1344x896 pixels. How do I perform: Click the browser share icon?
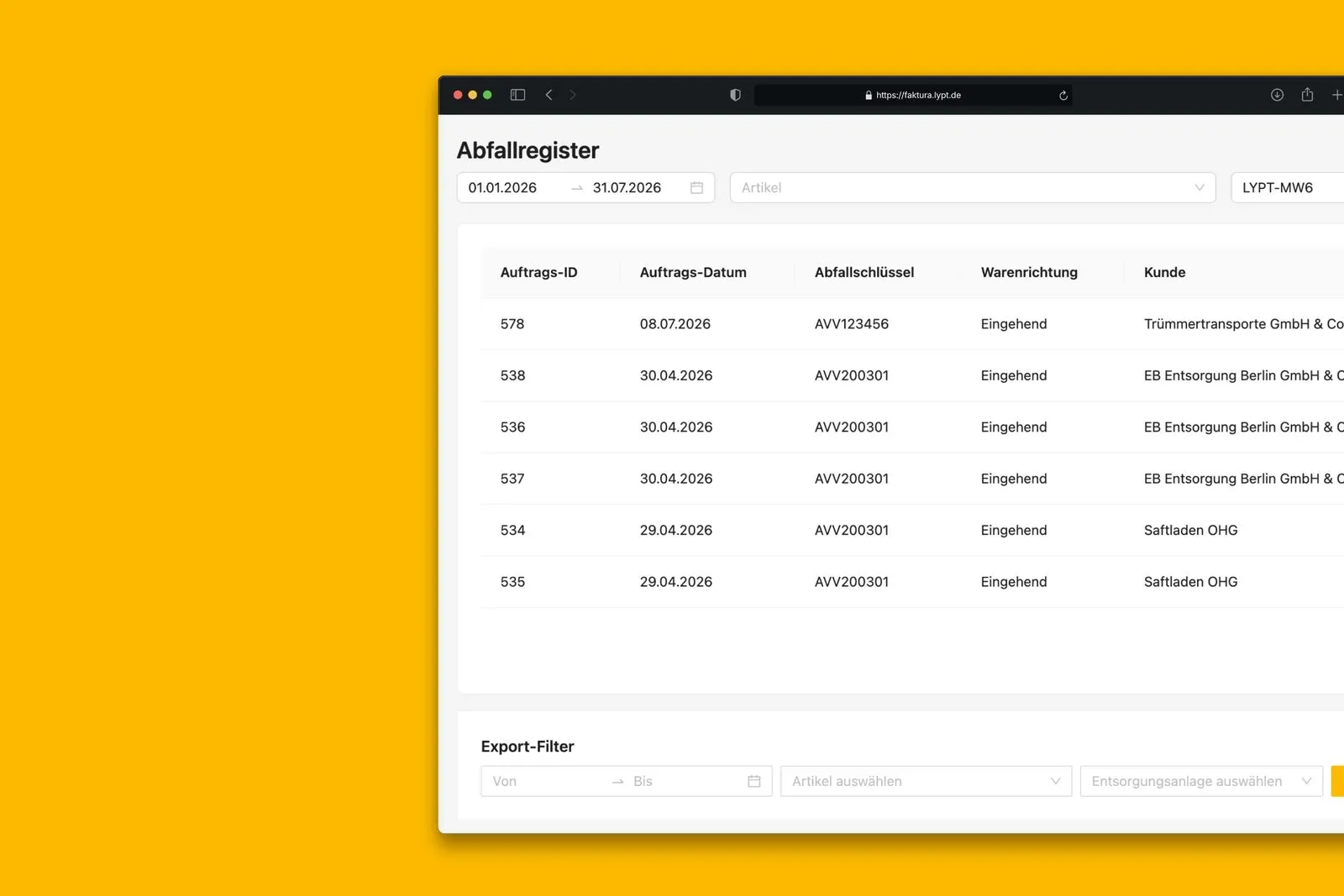pyautogui.click(x=1307, y=95)
